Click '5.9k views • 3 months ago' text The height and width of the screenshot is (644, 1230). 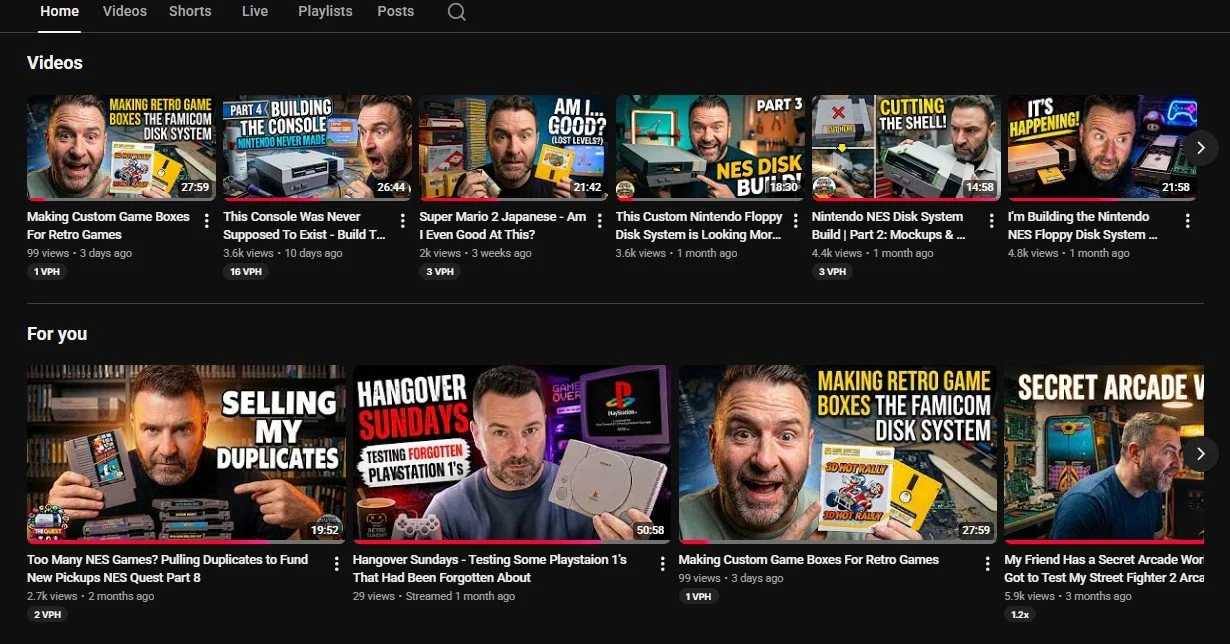click(1068, 596)
